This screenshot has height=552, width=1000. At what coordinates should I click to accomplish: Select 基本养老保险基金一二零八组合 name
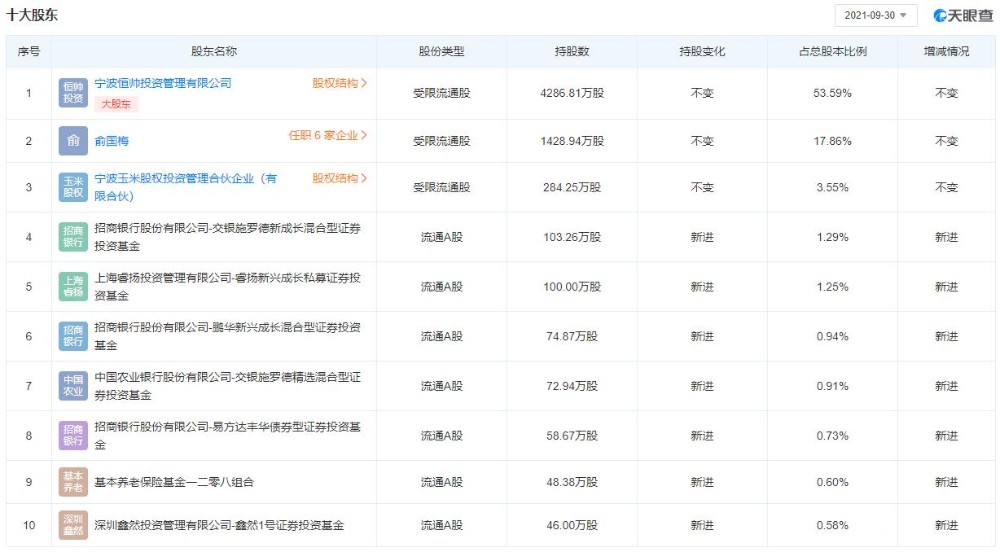[x=174, y=483]
